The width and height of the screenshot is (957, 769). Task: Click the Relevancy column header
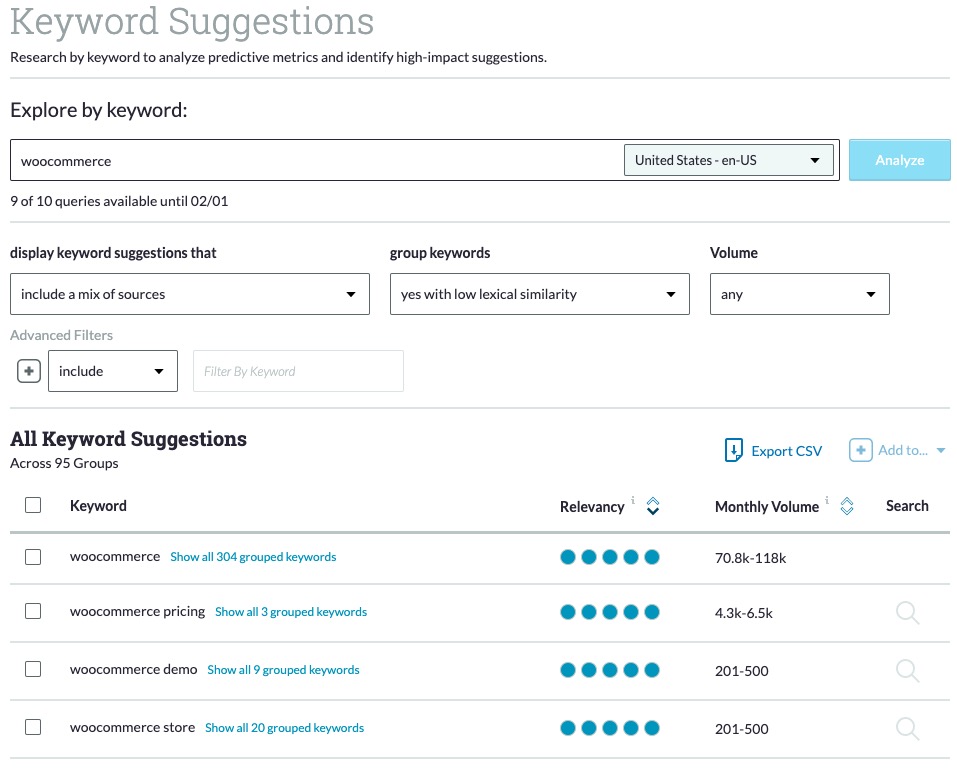coord(592,507)
